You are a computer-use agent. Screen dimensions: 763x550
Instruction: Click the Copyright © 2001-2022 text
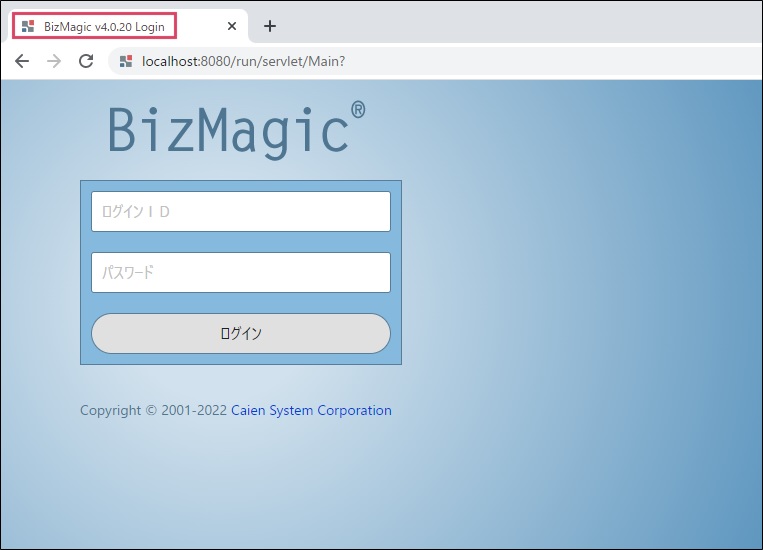153,410
